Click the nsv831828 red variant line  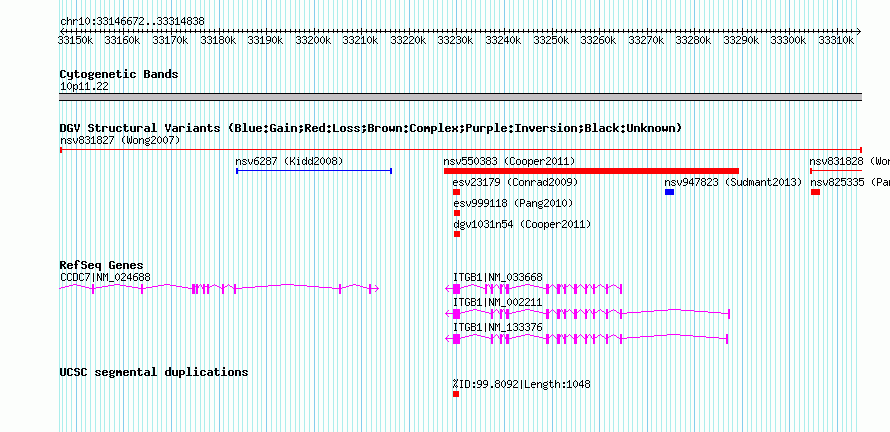tap(836, 171)
